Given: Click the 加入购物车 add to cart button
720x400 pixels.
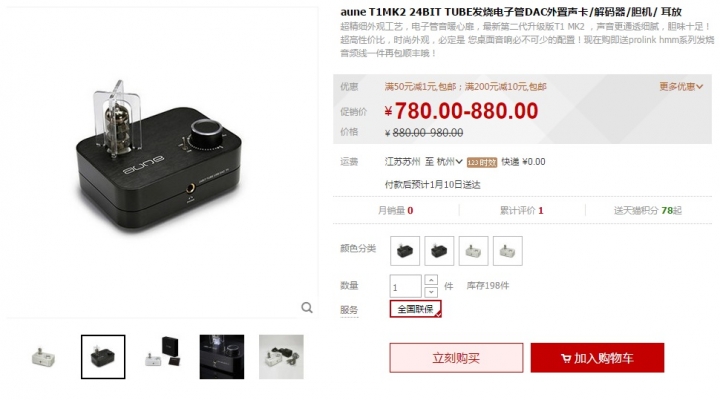Looking at the screenshot, I should 597,358.
